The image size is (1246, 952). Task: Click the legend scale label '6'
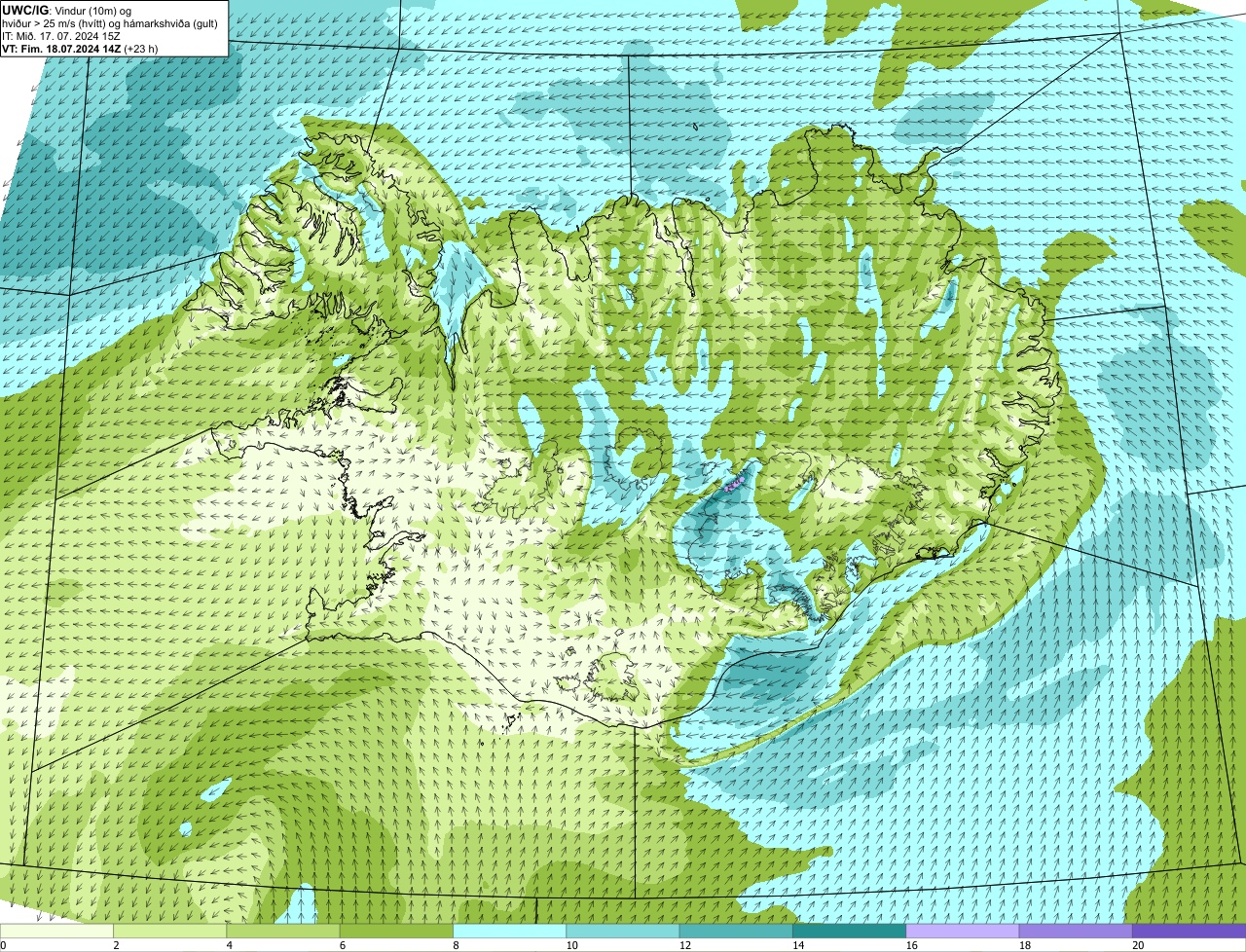[342, 945]
